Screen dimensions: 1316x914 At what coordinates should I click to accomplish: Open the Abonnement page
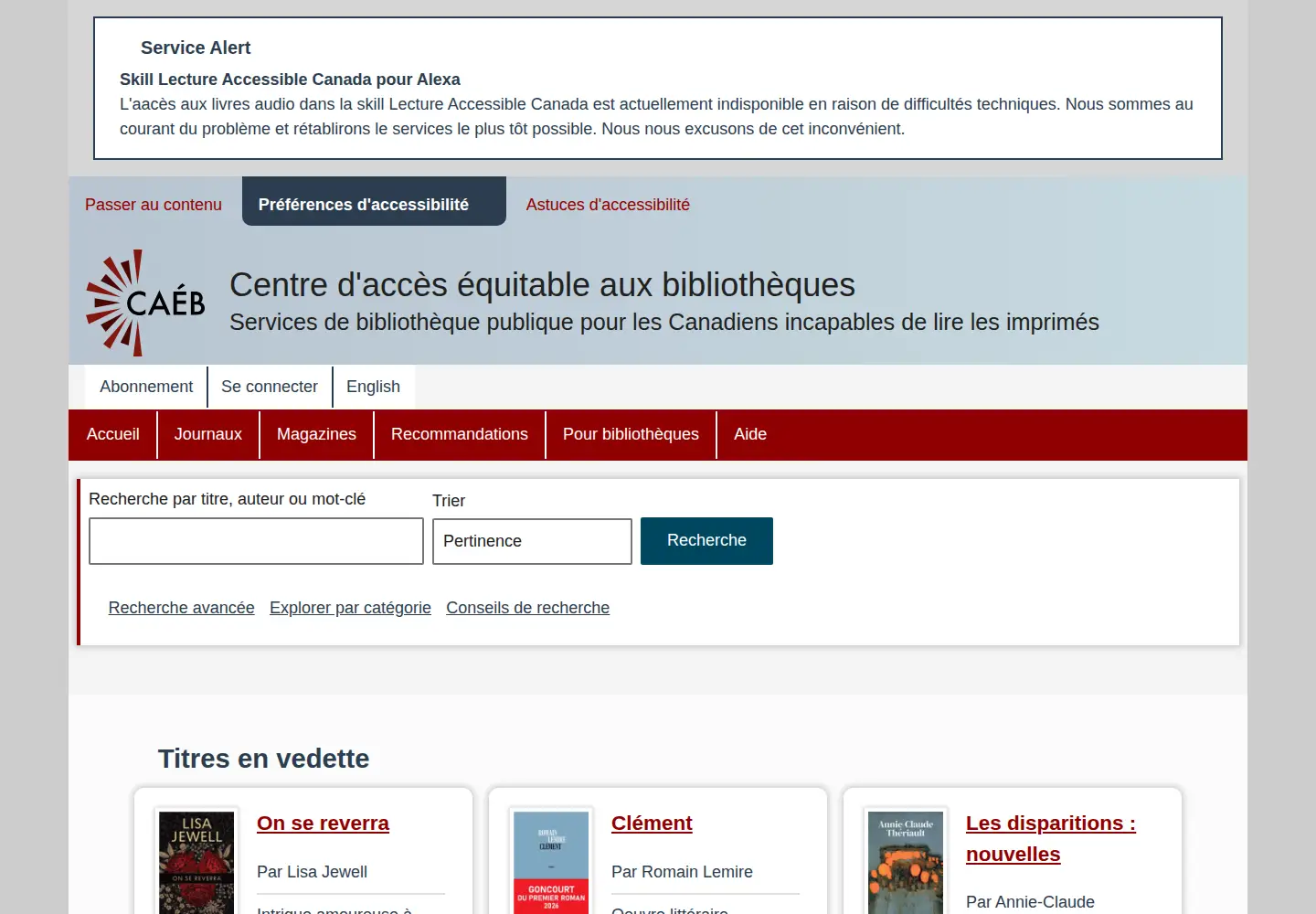click(146, 387)
